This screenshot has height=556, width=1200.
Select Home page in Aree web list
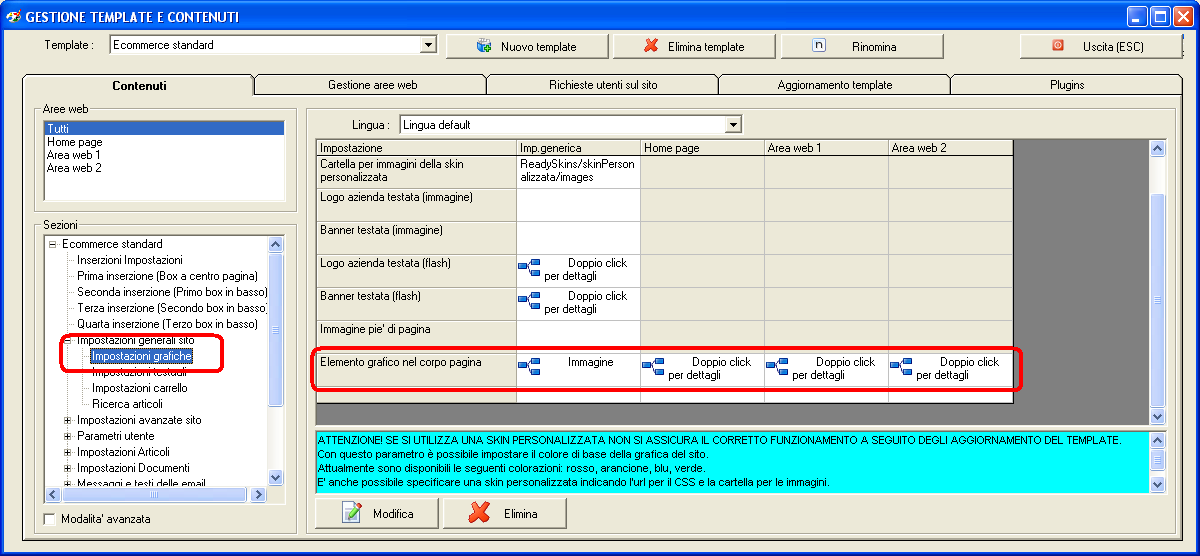coord(164,142)
